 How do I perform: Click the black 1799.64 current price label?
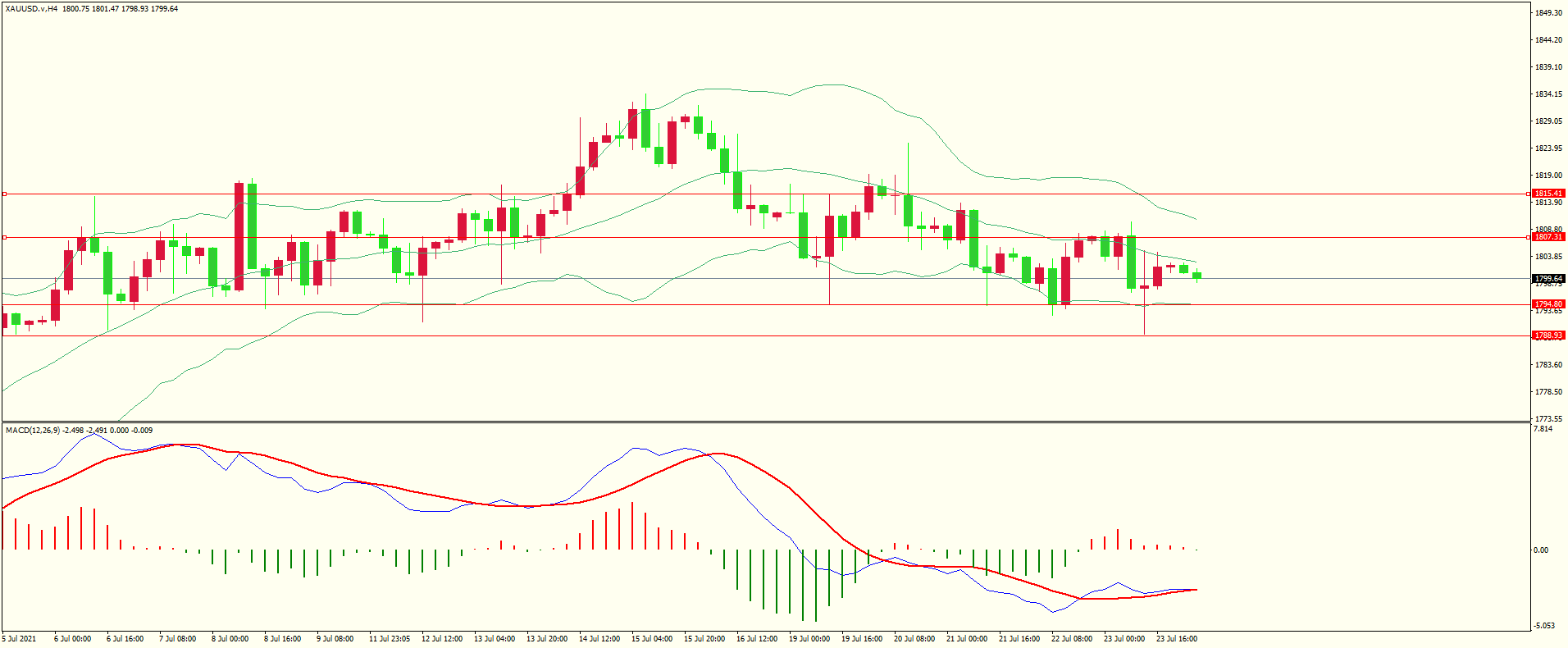tap(1548, 279)
